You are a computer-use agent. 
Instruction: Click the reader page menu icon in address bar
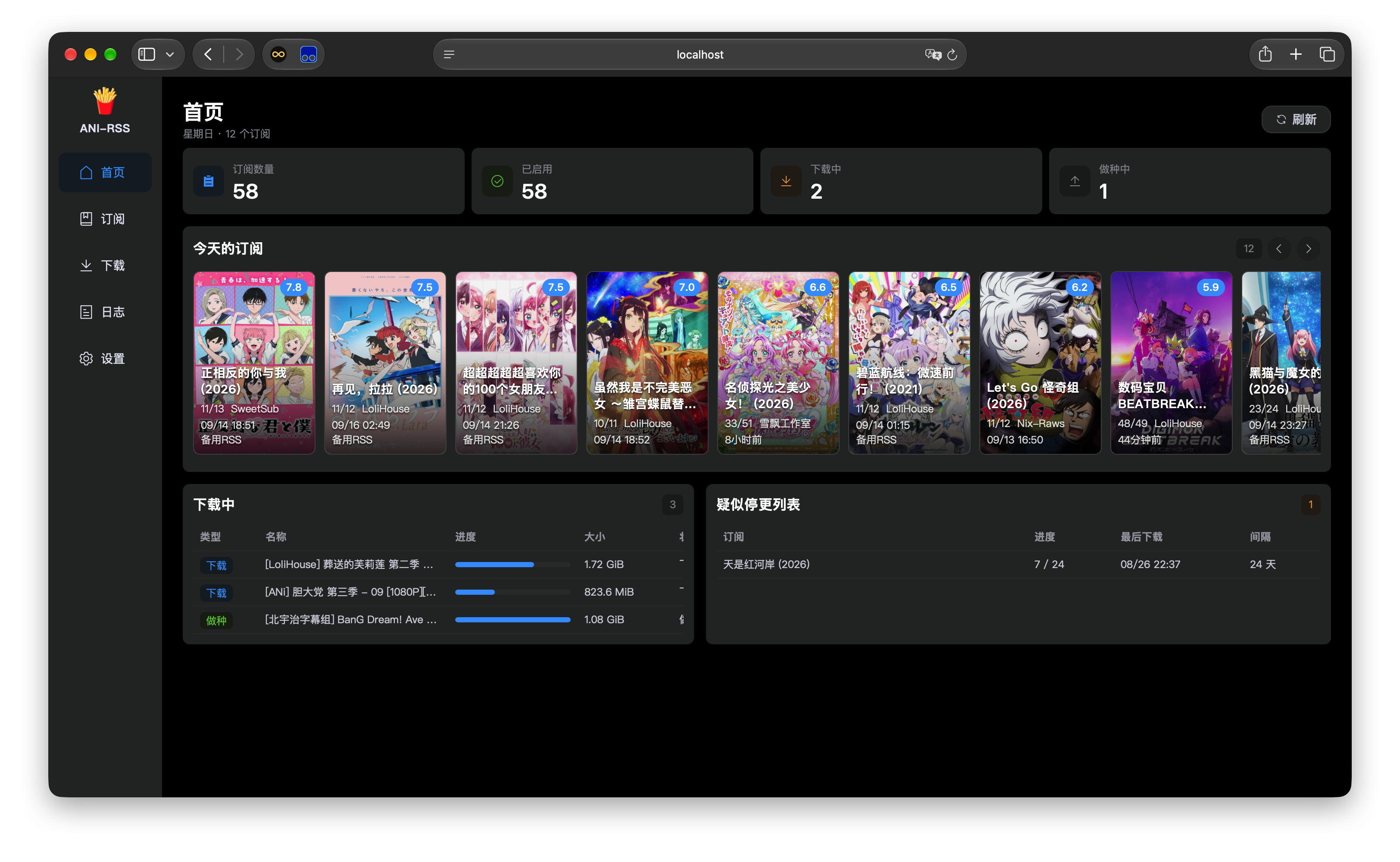pos(449,54)
